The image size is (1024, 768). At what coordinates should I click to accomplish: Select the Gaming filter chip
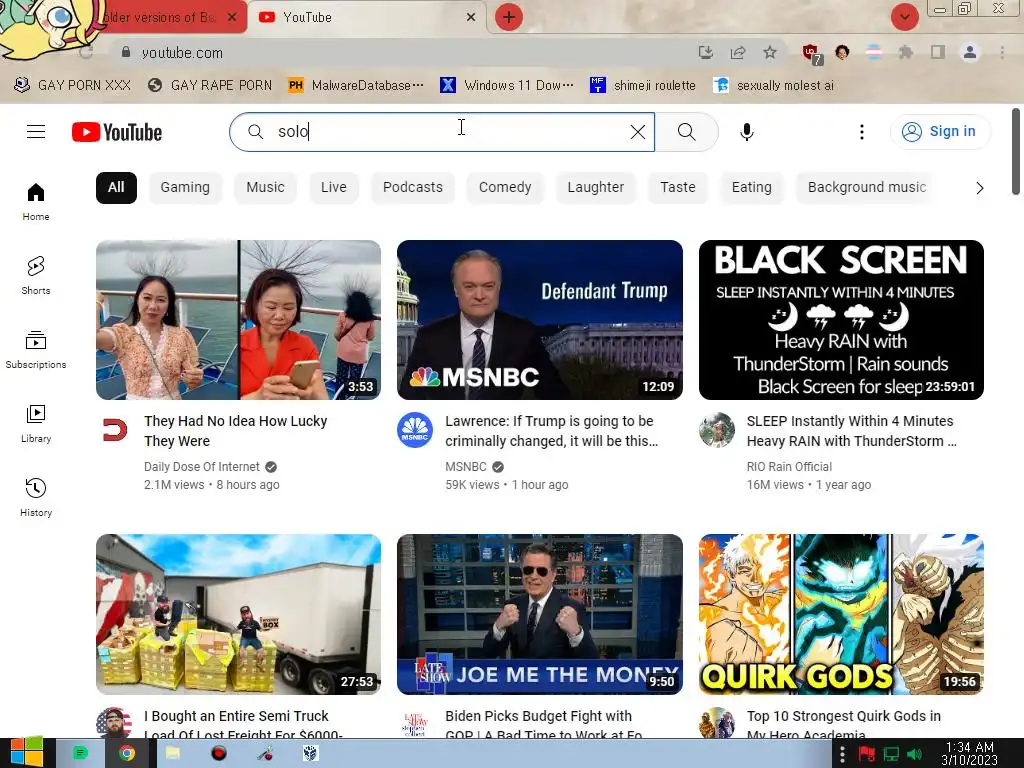[185, 187]
